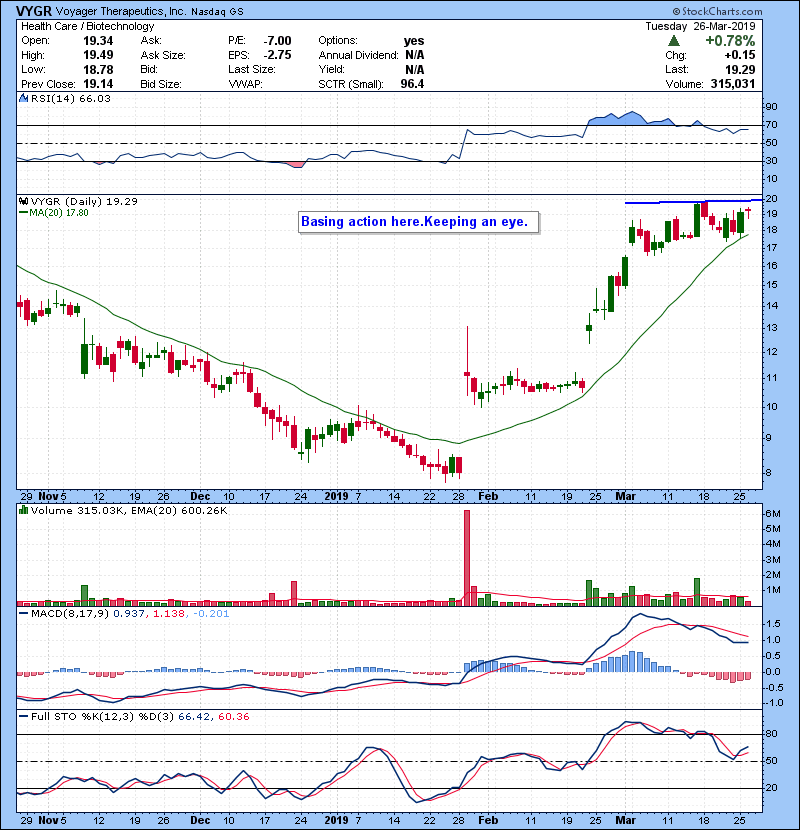Click the 6M label on volume axis

point(772,513)
